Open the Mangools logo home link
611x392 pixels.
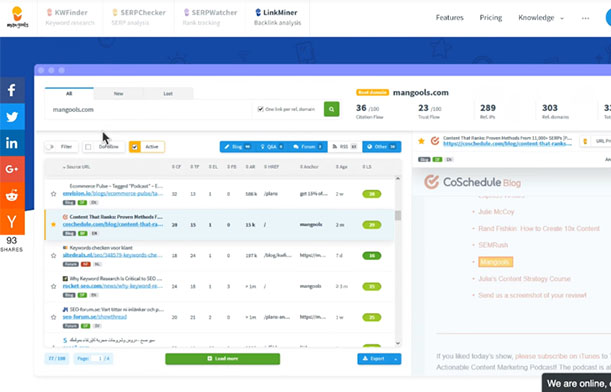tap(18, 18)
